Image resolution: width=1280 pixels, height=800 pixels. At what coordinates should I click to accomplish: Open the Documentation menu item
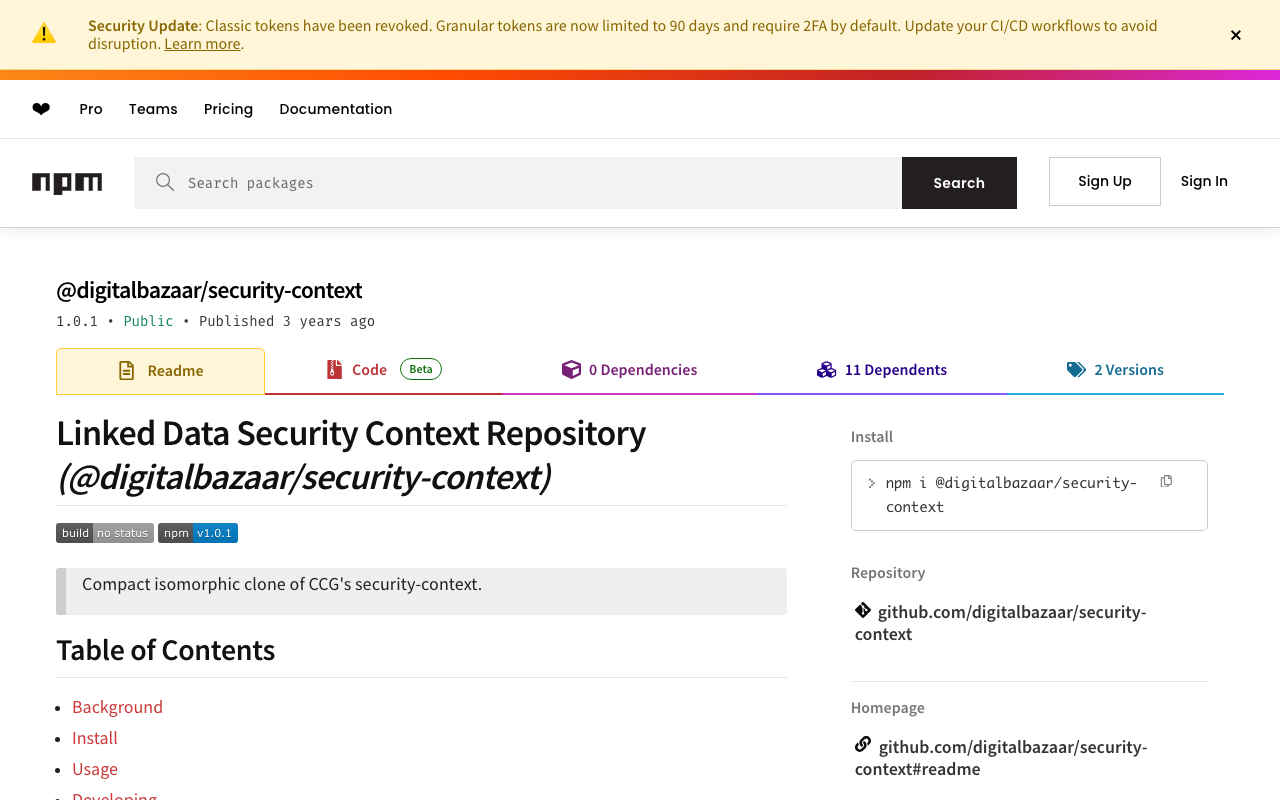335,109
